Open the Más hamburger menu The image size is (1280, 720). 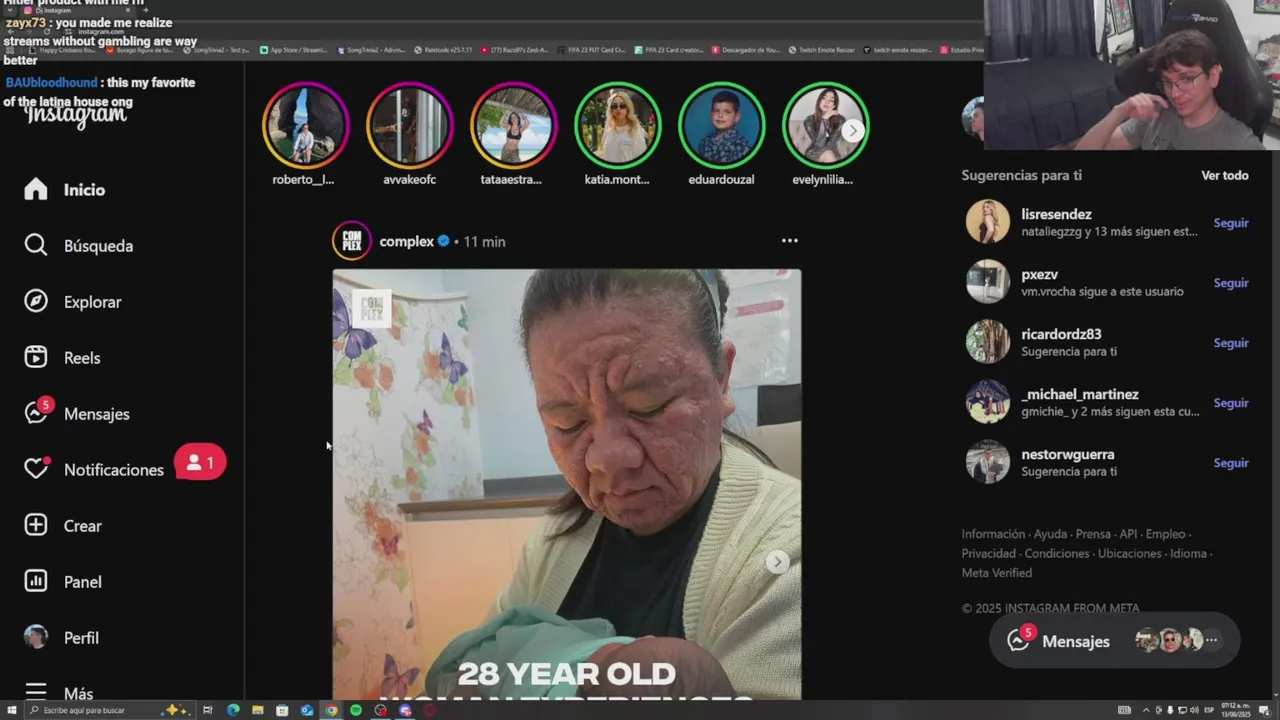[36, 692]
